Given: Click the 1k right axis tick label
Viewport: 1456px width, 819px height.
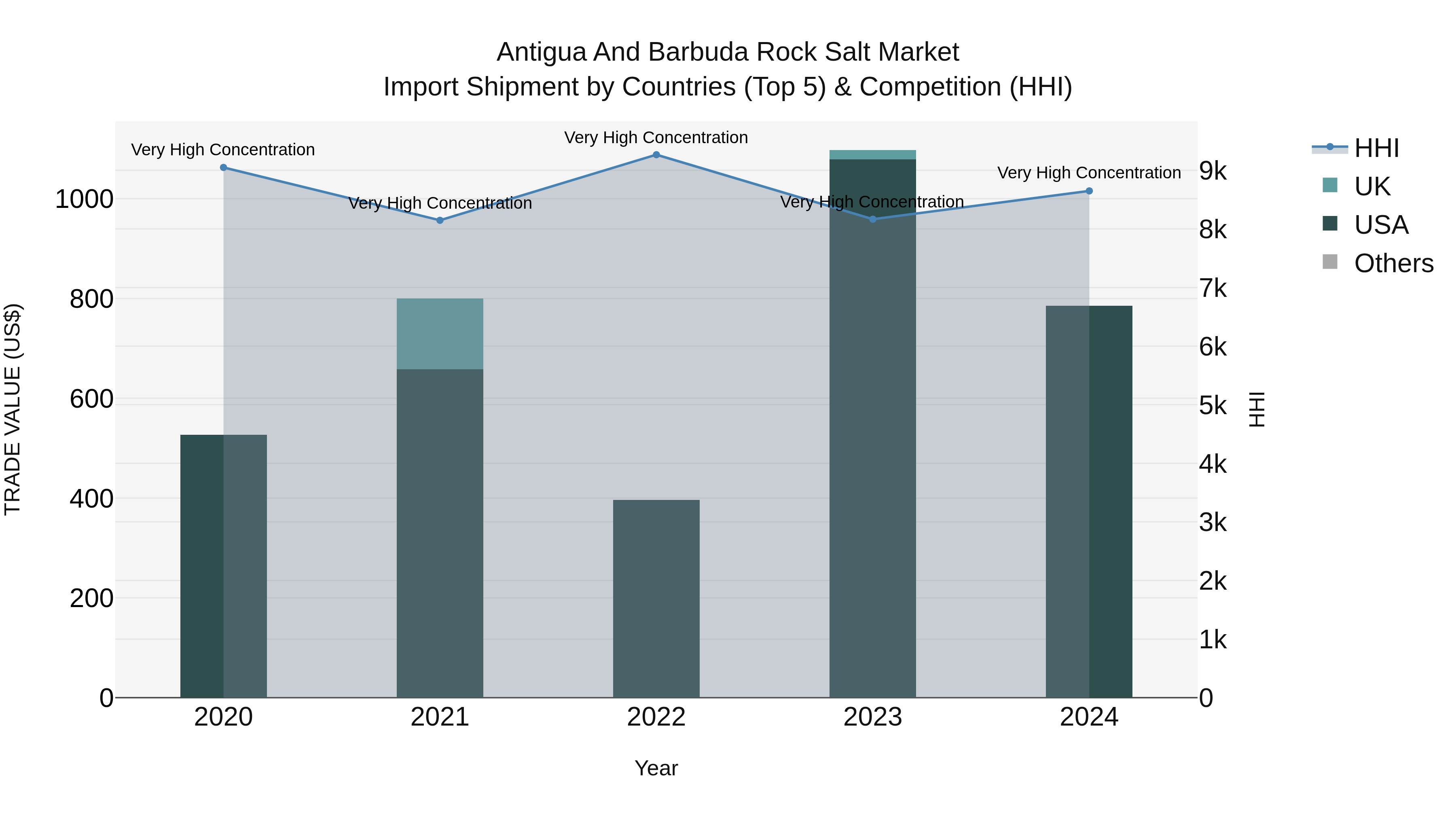Looking at the screenshot, I should pyautogui.click(x=1213, y=640).
